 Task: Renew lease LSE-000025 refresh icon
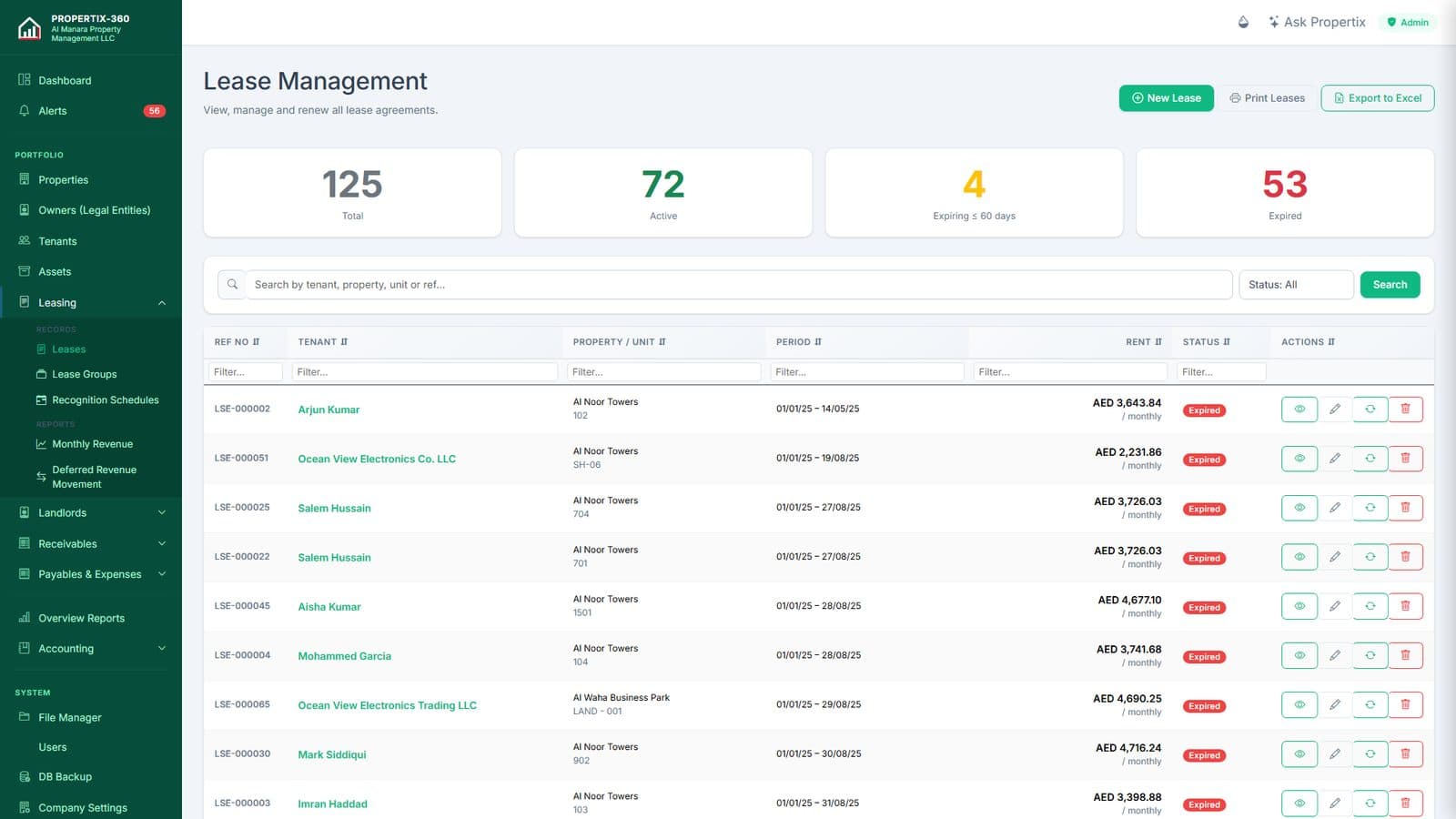coord(1370,508)
